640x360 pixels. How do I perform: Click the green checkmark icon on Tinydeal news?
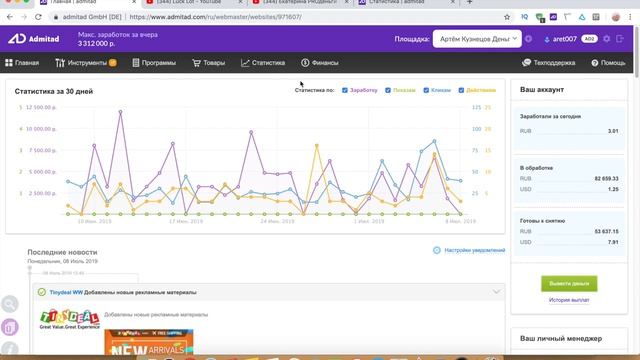[42, 292]
